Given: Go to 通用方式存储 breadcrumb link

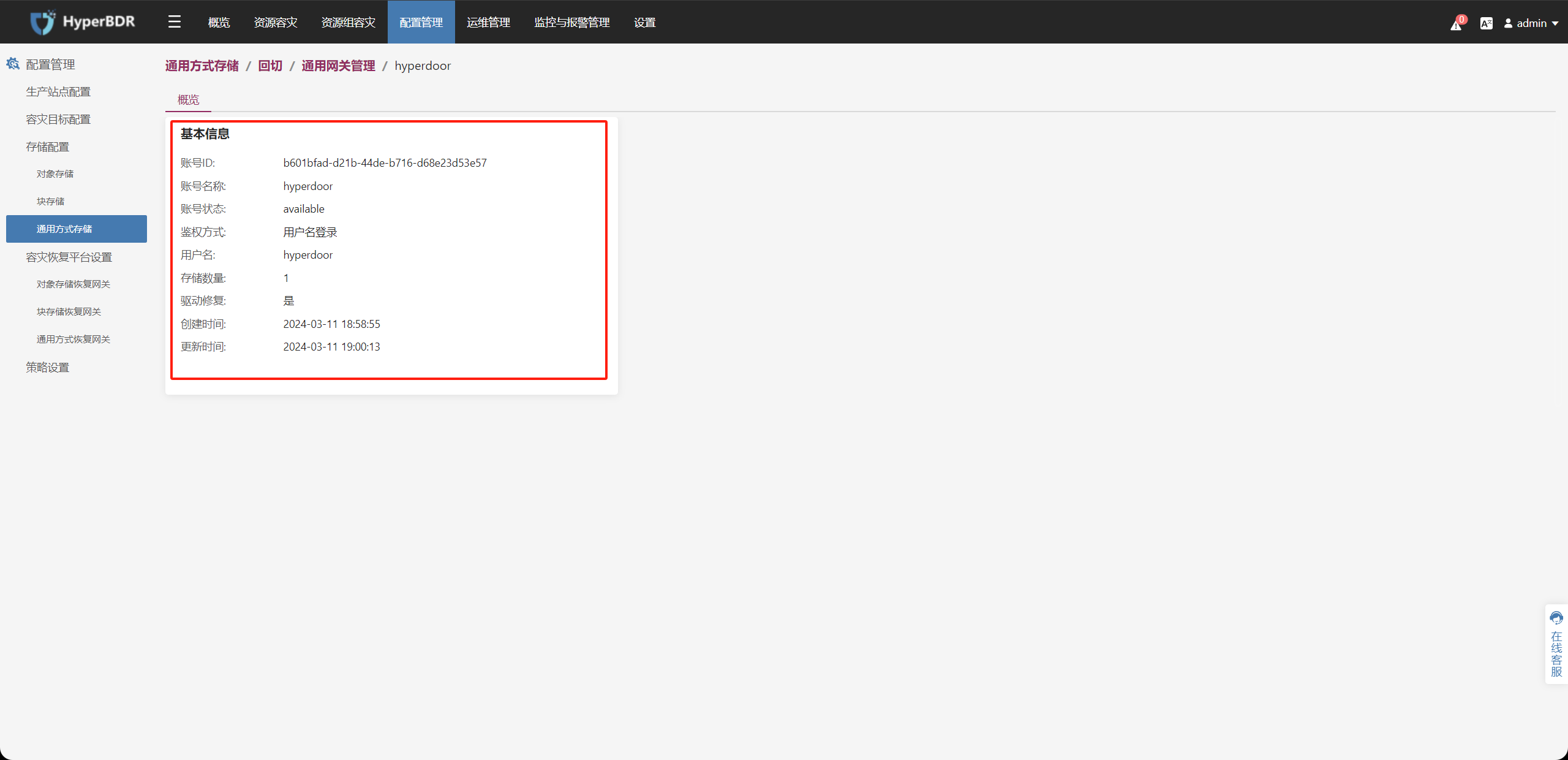Looking at the screenshot, I should click(x=202, y=66).
